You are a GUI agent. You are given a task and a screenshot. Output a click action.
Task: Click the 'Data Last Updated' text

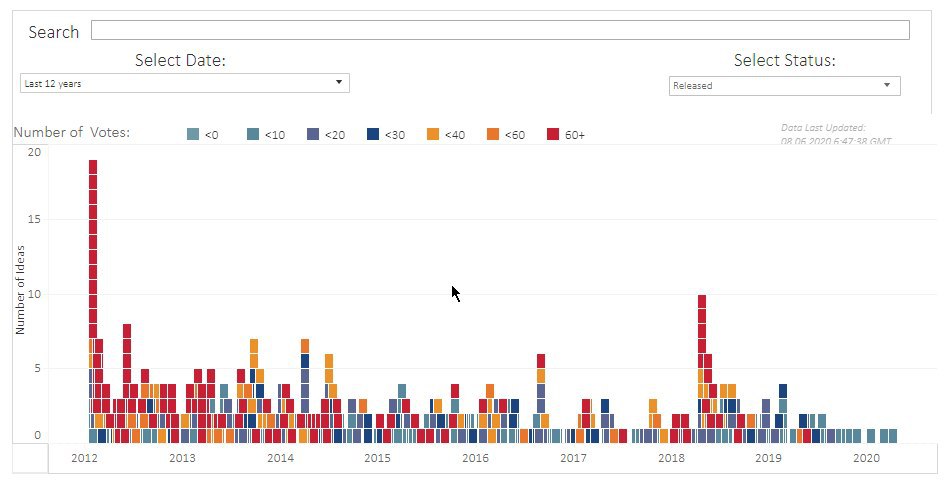click(x=823, y=127)
